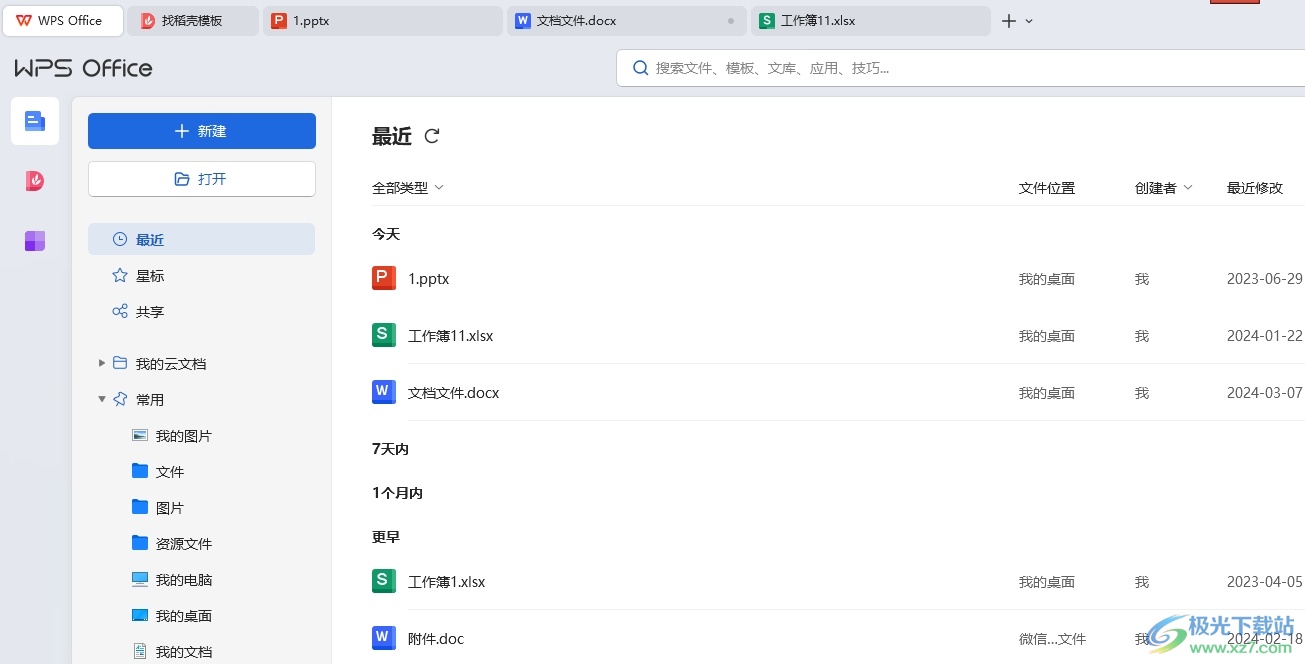Click the blue folder icon of 图片
The width and height of the screenshot is (1305, 664).
pos(140,507)
